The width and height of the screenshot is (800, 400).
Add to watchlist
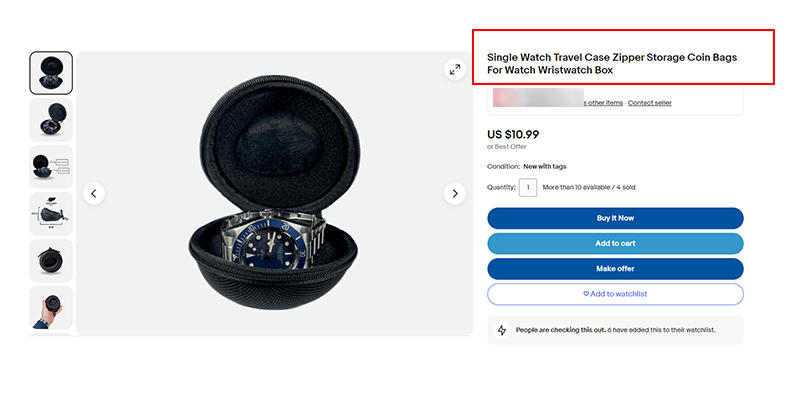(x=615, y=294)
